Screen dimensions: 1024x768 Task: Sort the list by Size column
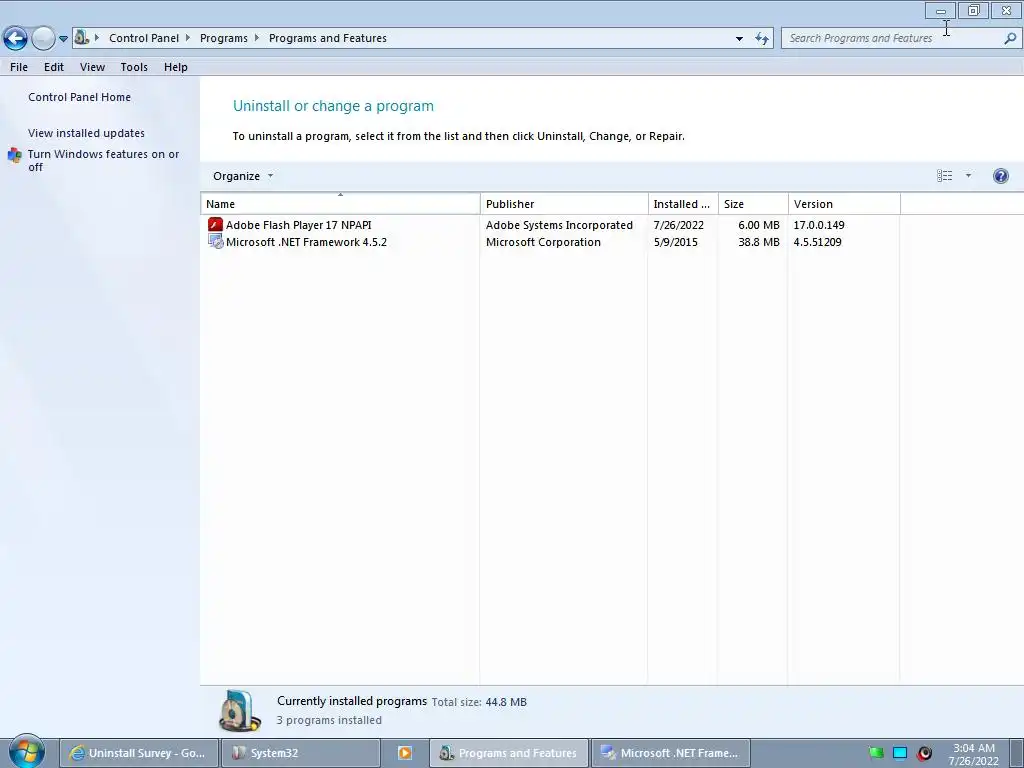754,204
